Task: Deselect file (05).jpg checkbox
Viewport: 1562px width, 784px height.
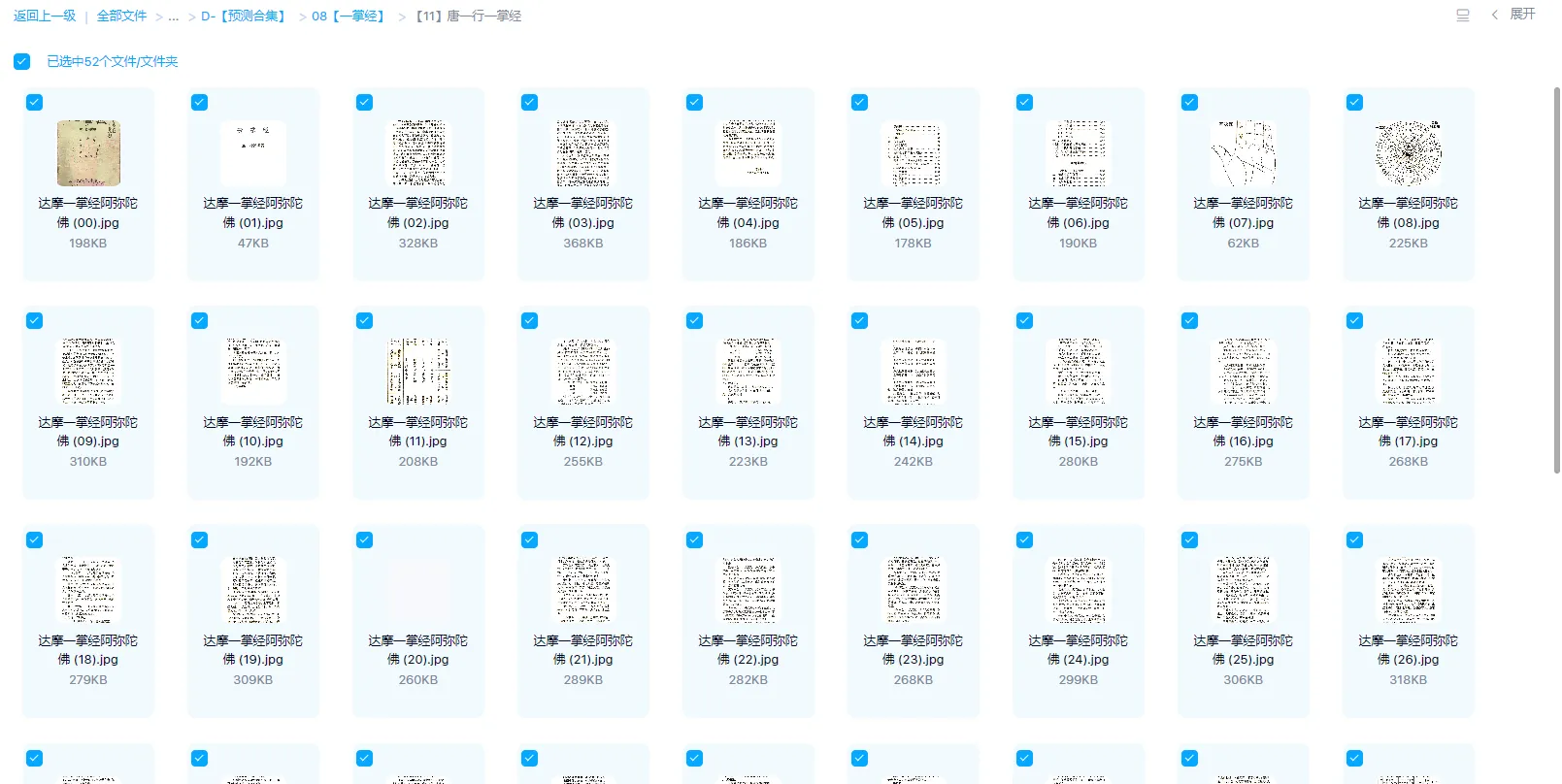Action: [x=859, y=102]
